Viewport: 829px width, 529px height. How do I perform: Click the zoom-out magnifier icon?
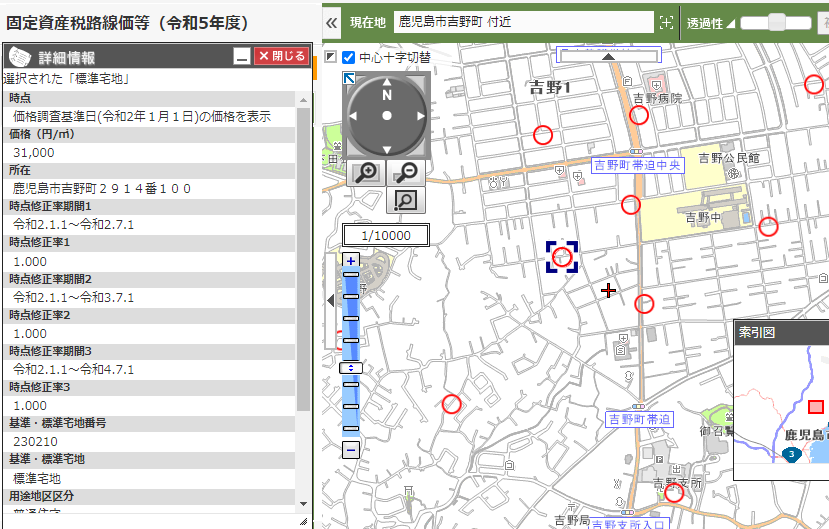click(x=405, y=172)
